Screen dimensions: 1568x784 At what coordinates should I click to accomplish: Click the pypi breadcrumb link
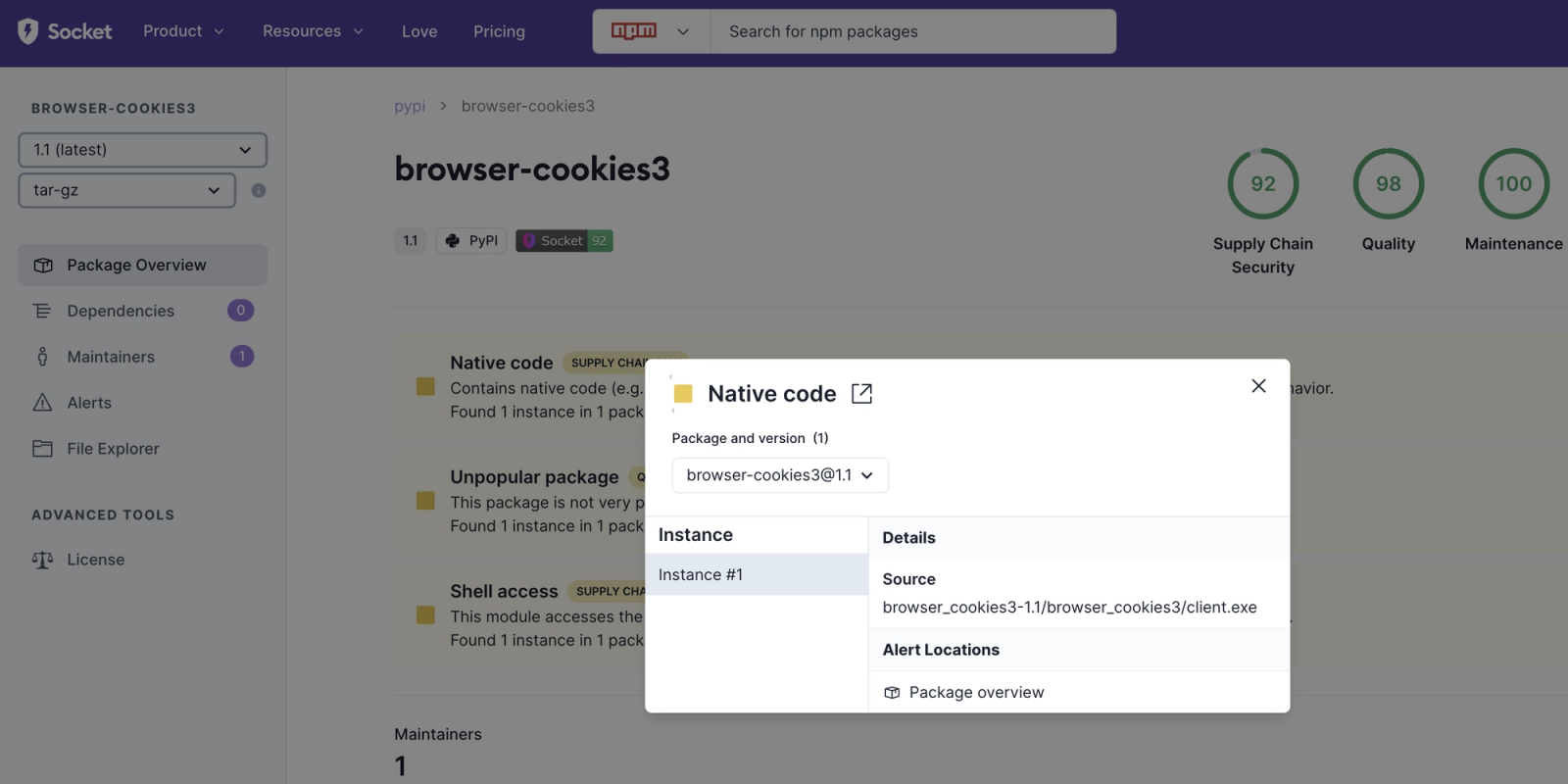[x=410, y=106]
